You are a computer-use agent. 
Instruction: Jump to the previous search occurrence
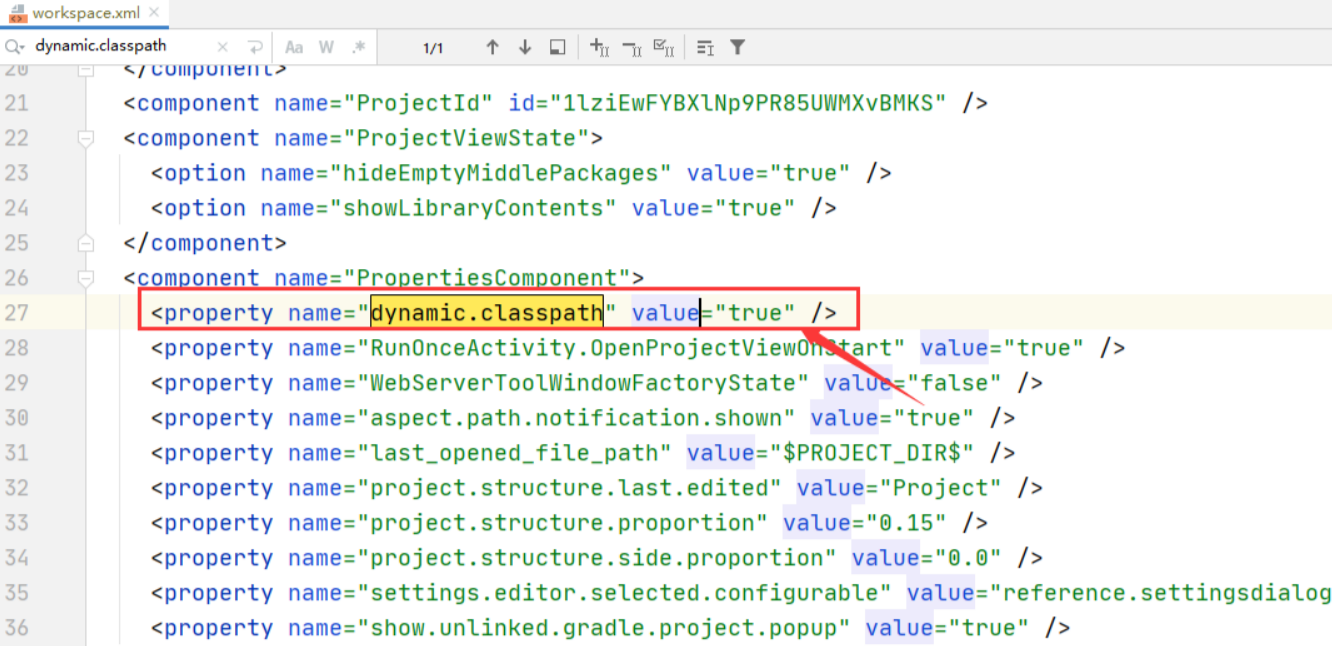pos(491,46)
